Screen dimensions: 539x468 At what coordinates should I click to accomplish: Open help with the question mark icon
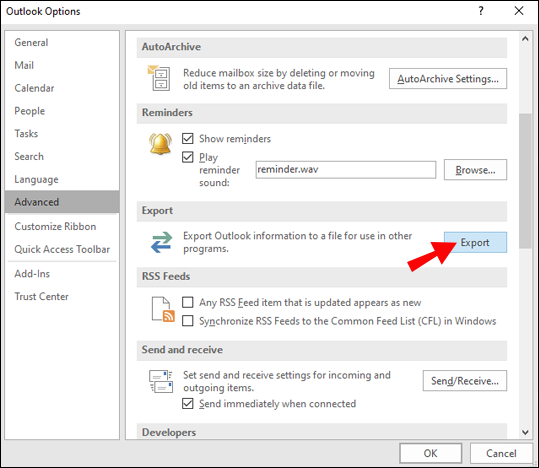tap(481, 11)
